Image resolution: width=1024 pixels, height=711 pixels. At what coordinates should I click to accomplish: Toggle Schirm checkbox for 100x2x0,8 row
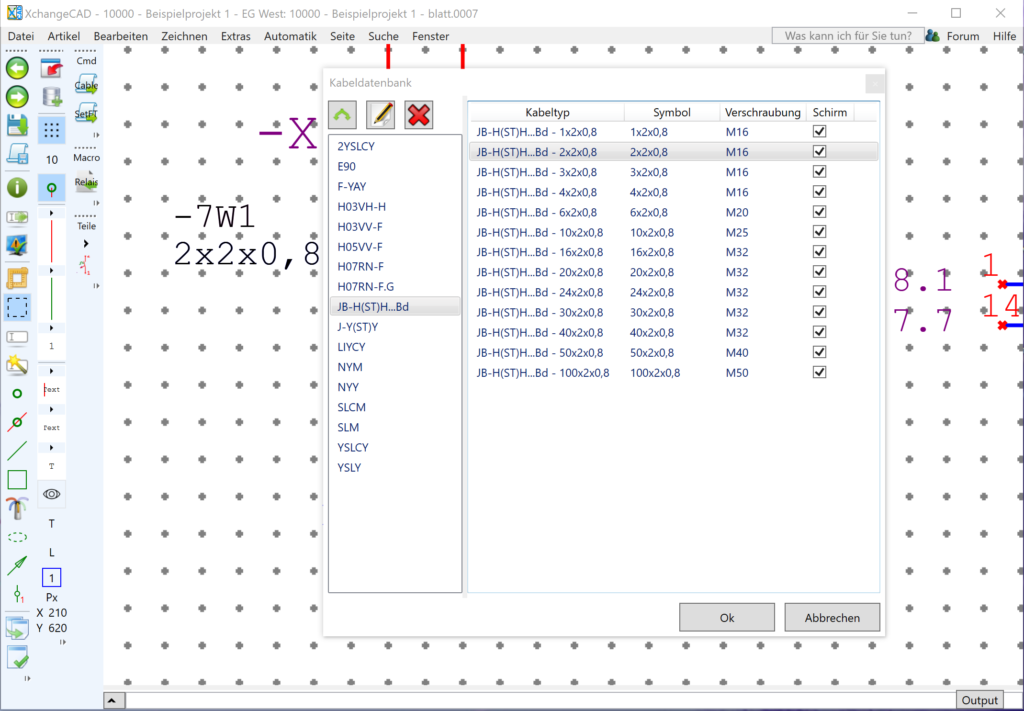click(820, 372)
